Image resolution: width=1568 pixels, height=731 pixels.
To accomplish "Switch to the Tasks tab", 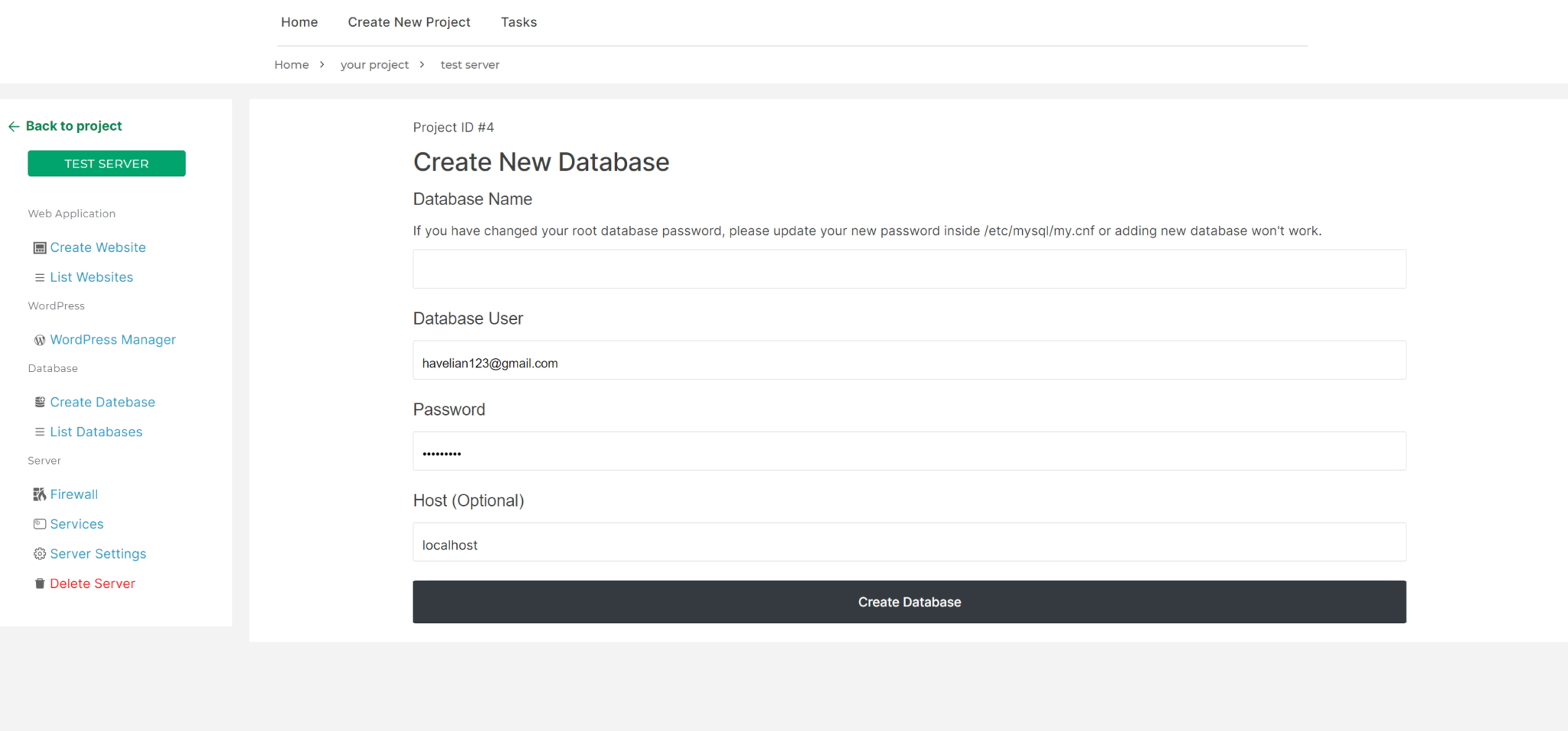I will point(518,21).
